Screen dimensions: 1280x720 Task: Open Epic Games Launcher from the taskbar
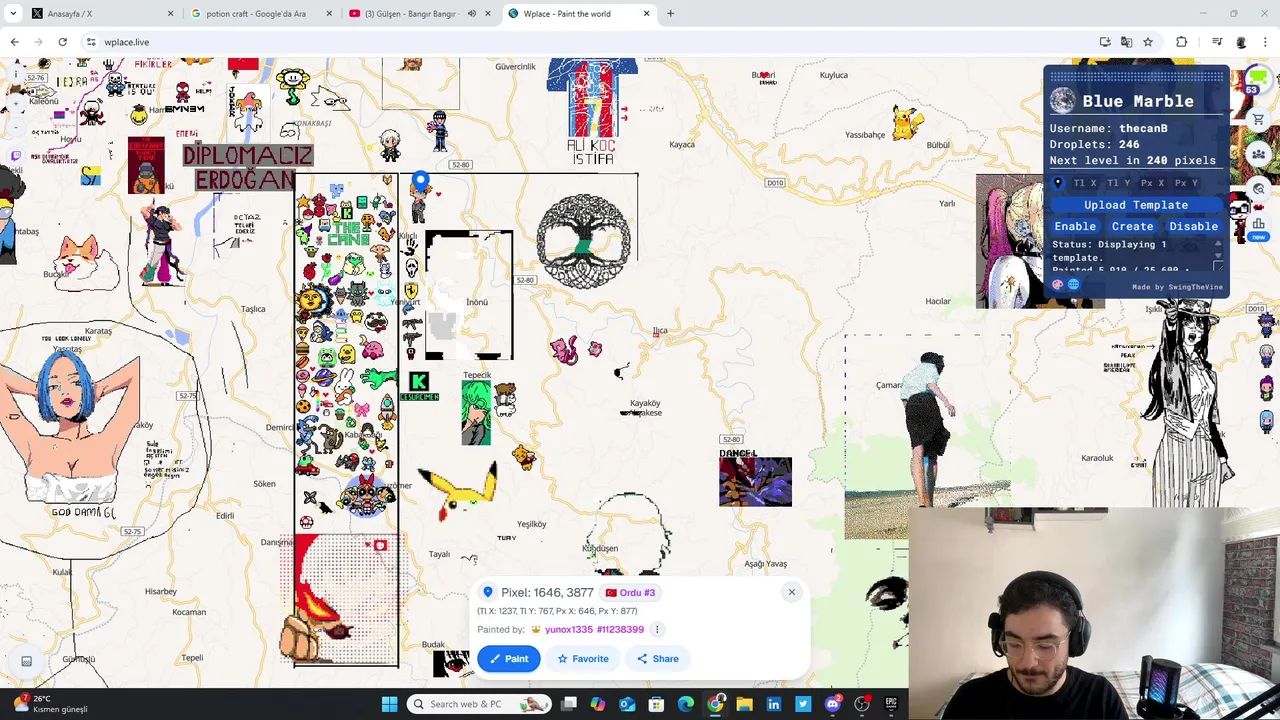coord(891,704)
